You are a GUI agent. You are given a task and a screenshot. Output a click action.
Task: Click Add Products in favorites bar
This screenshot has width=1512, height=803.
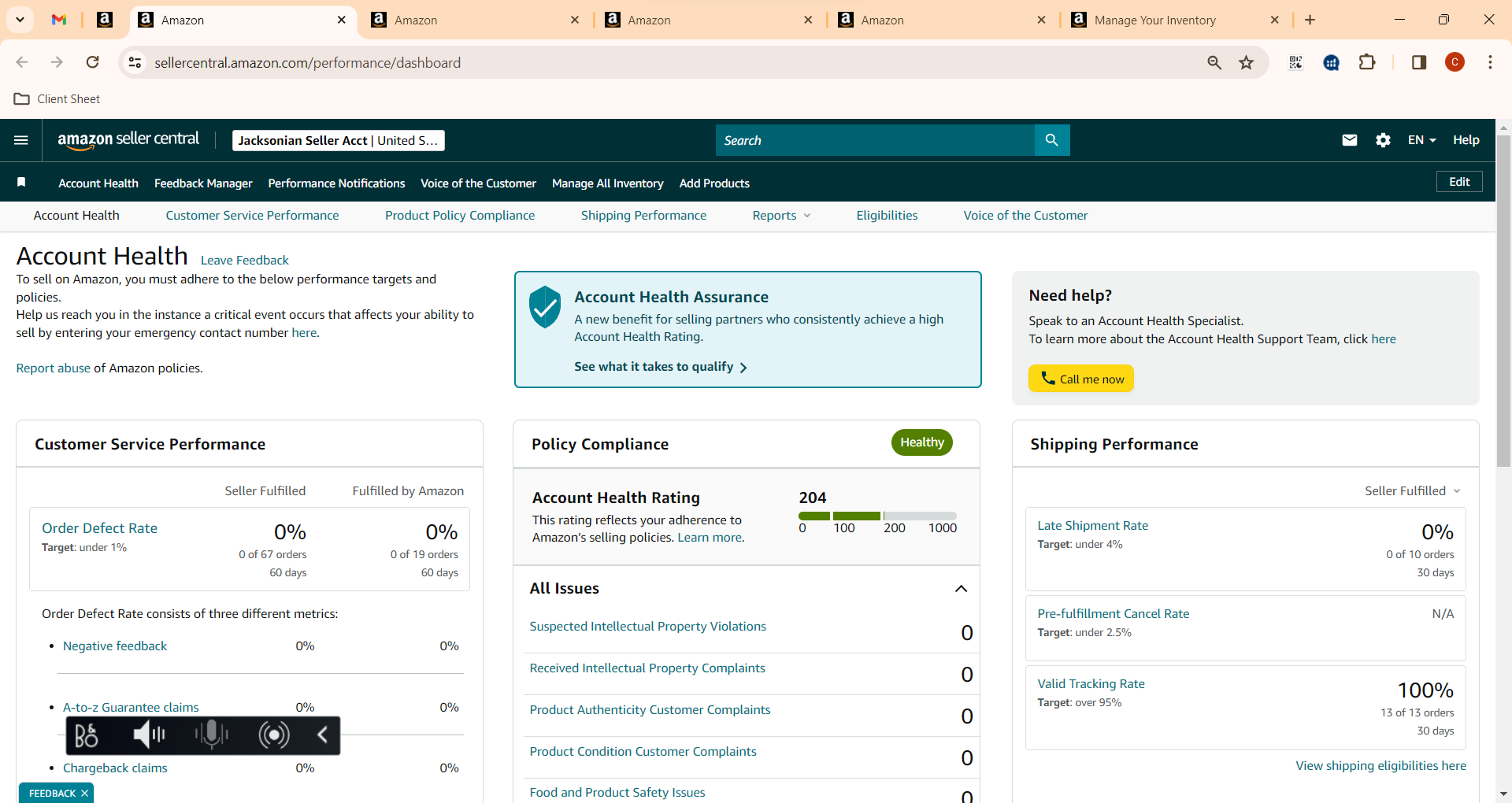(x=714, y=183)
